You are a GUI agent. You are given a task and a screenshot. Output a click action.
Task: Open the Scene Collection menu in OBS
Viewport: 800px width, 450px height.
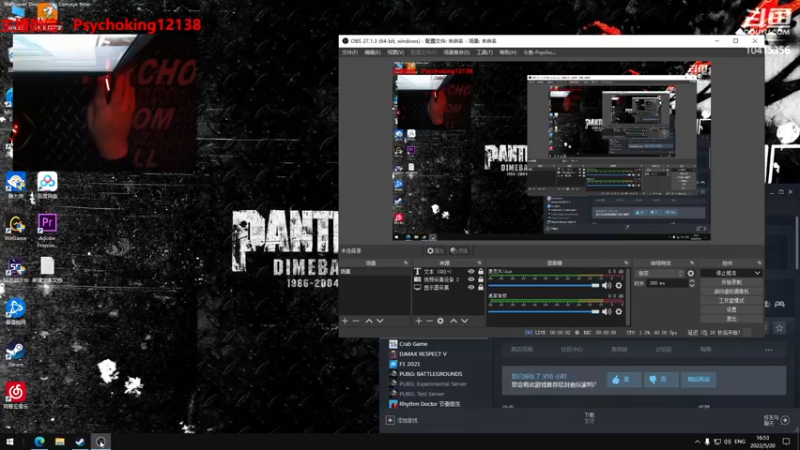click(x=456, y=53)
